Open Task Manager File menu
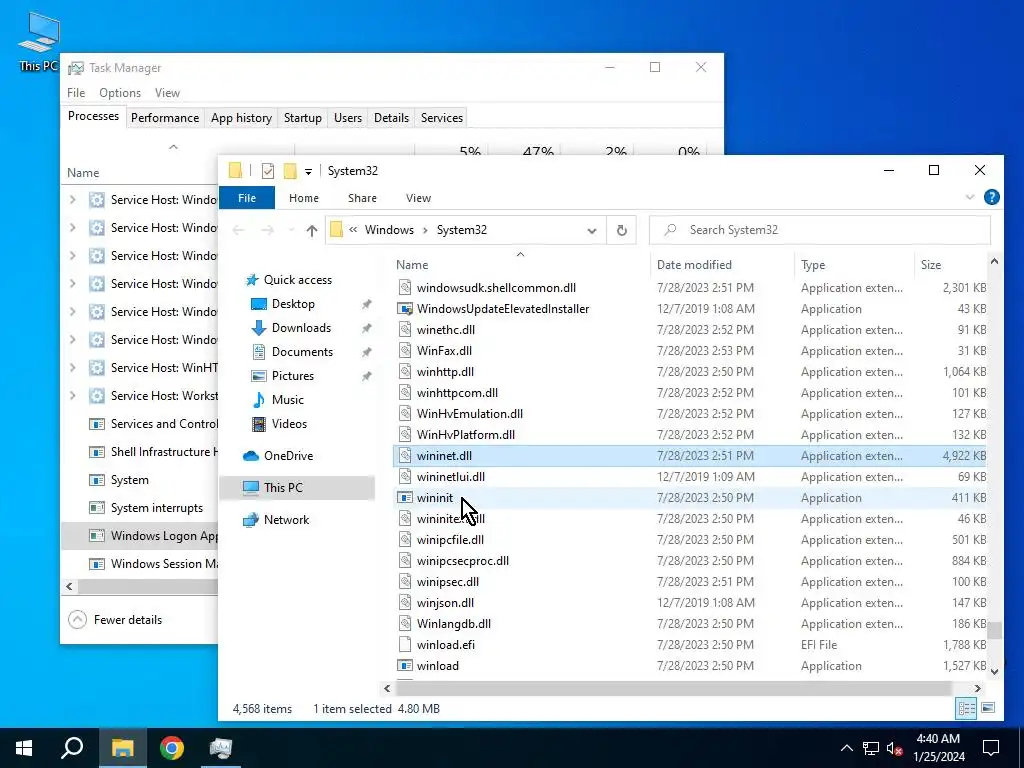The image size is (1024, 768). [x=76, y=93]
